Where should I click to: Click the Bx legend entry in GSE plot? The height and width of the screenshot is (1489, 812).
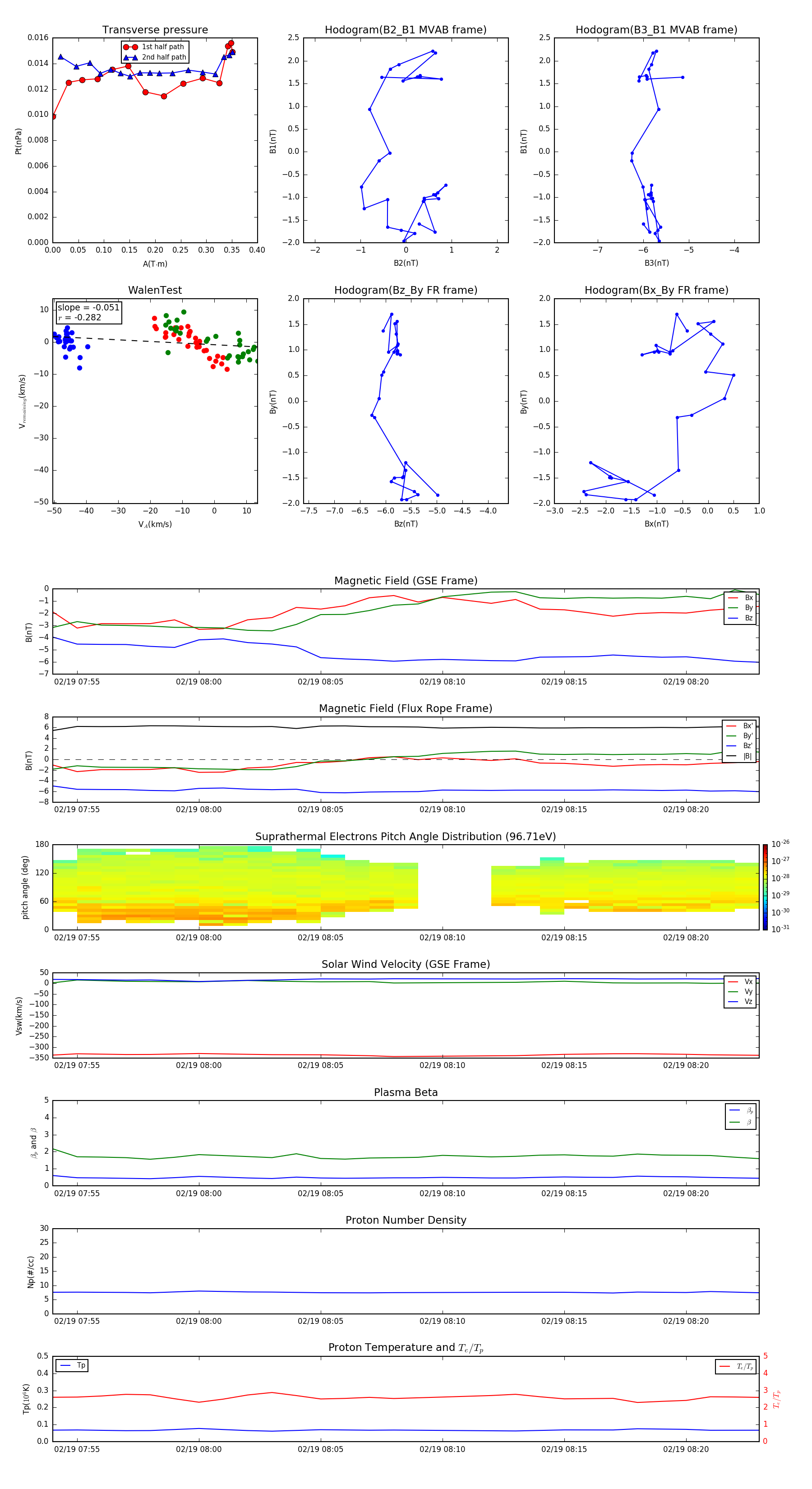pos(740,598)
